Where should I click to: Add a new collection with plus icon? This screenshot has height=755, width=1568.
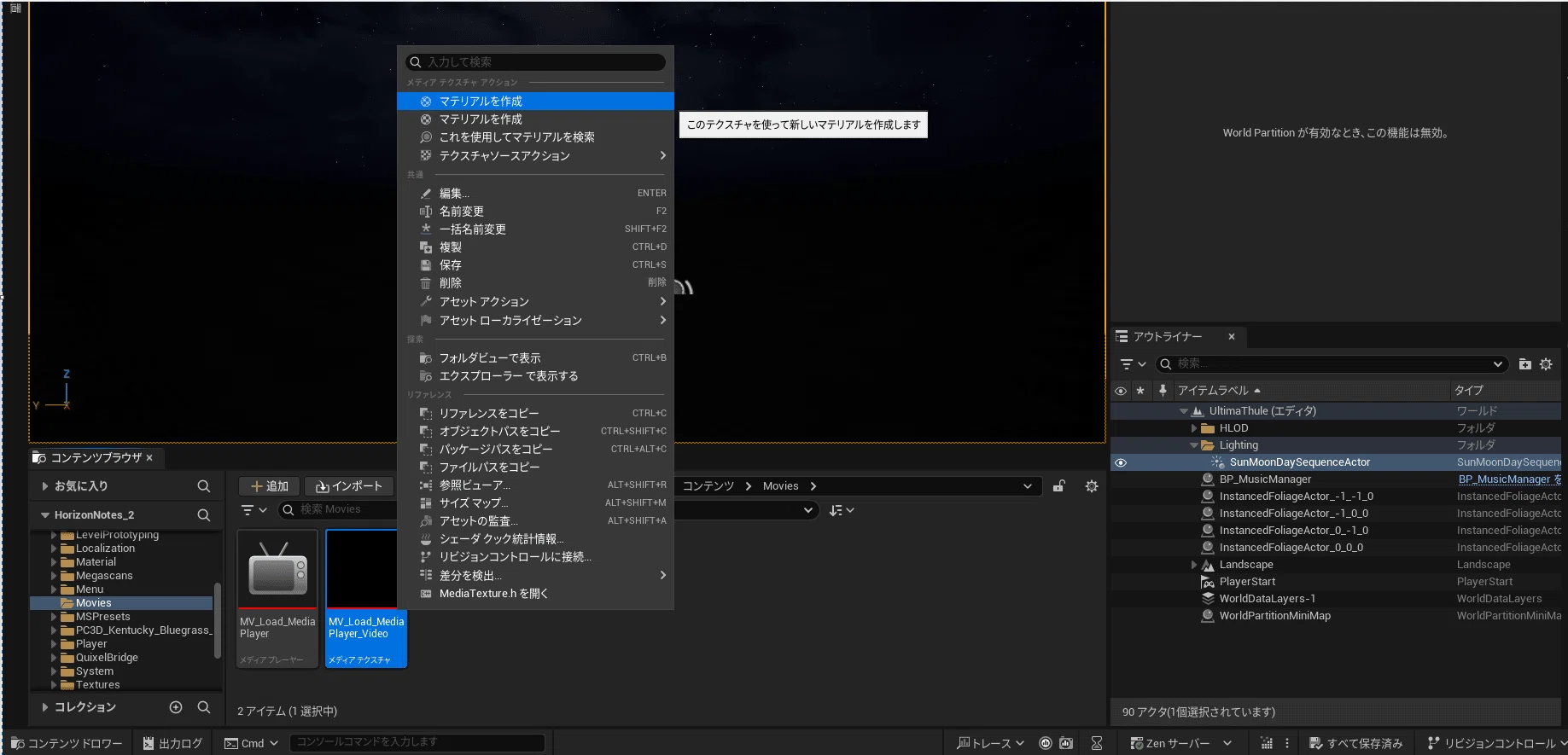(x=176, y=707)
